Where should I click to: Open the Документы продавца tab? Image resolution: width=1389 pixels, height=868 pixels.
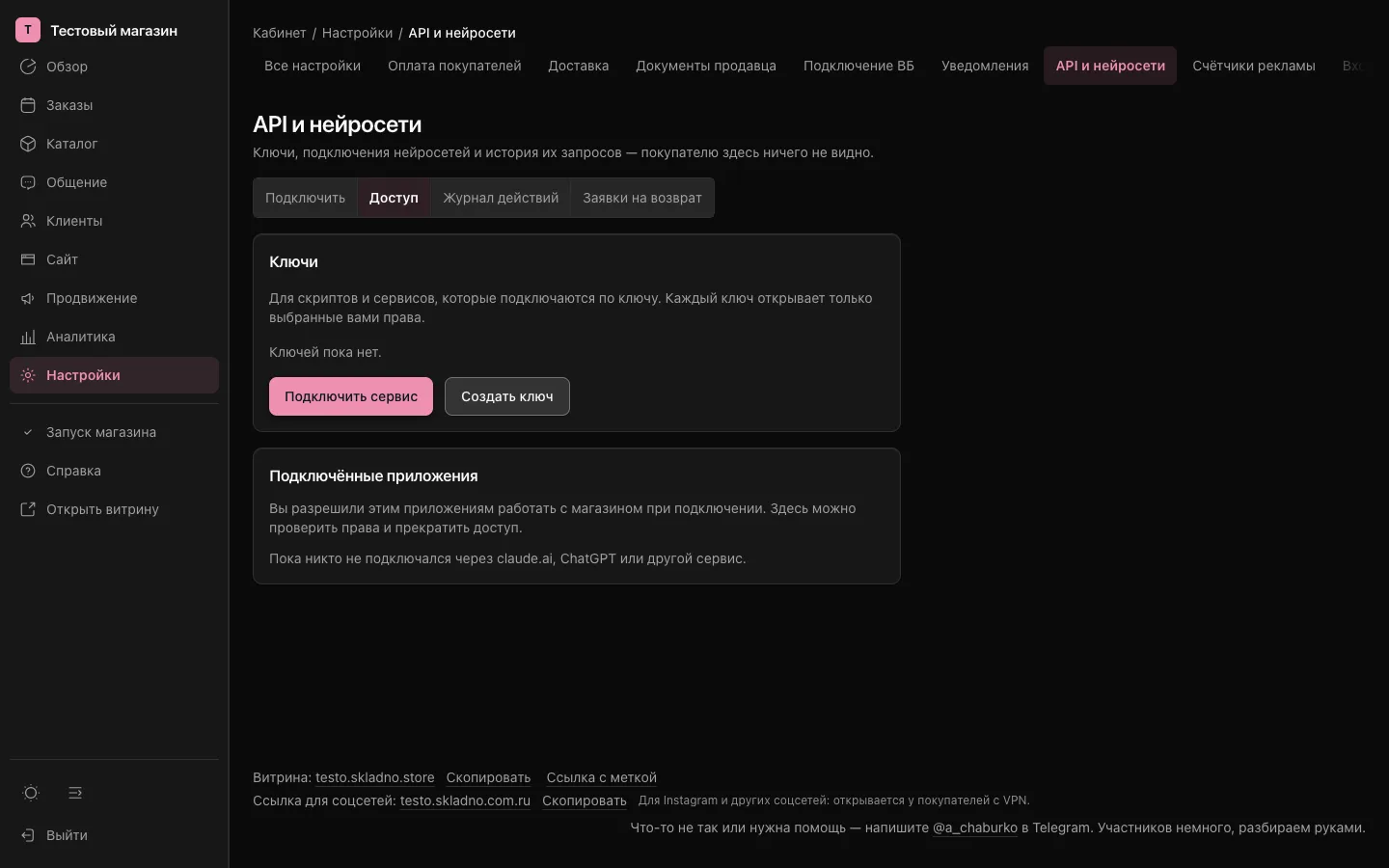tap(706, 66)
